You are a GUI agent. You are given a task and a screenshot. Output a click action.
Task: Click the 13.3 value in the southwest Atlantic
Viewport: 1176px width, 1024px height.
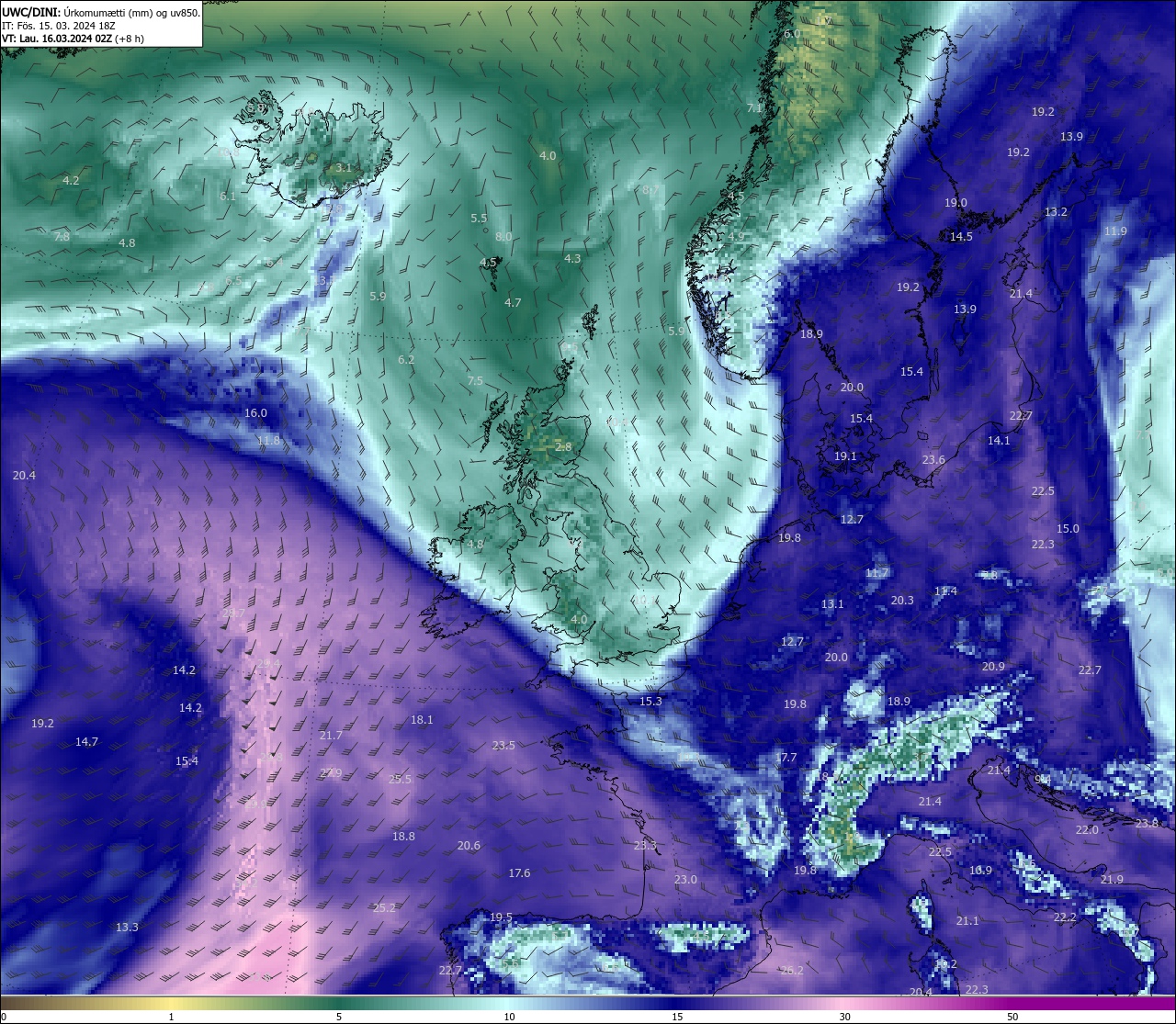pyautogui.click(x=127, y=928)
